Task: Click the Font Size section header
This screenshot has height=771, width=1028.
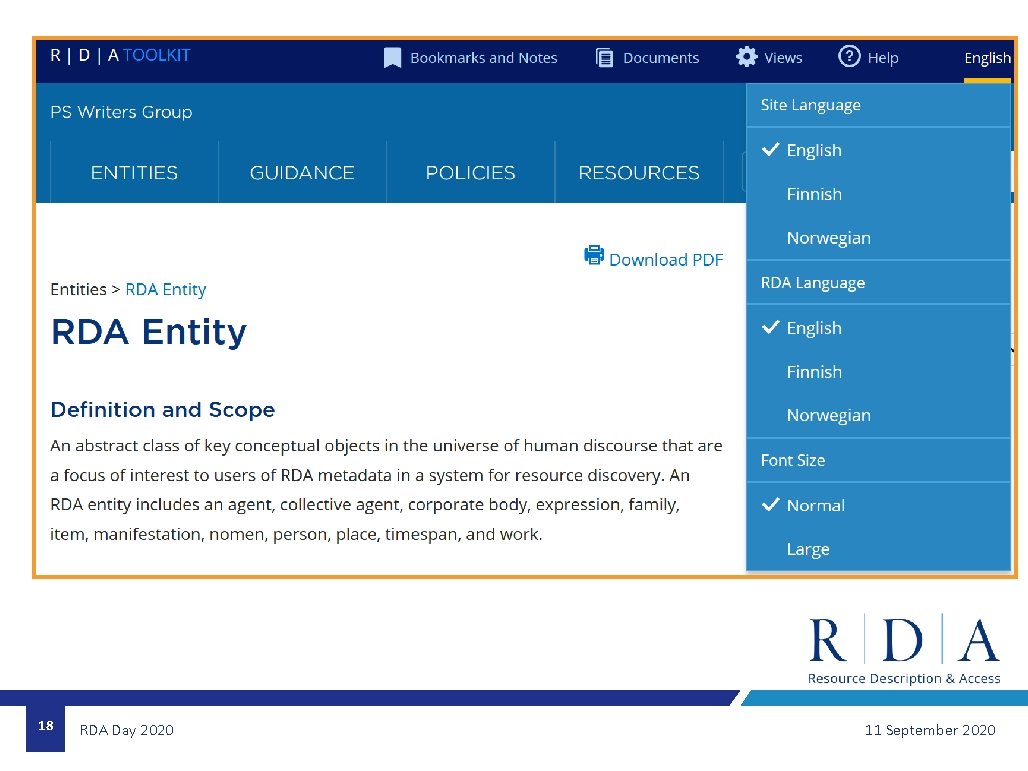Action: click(x=879, y=460)
